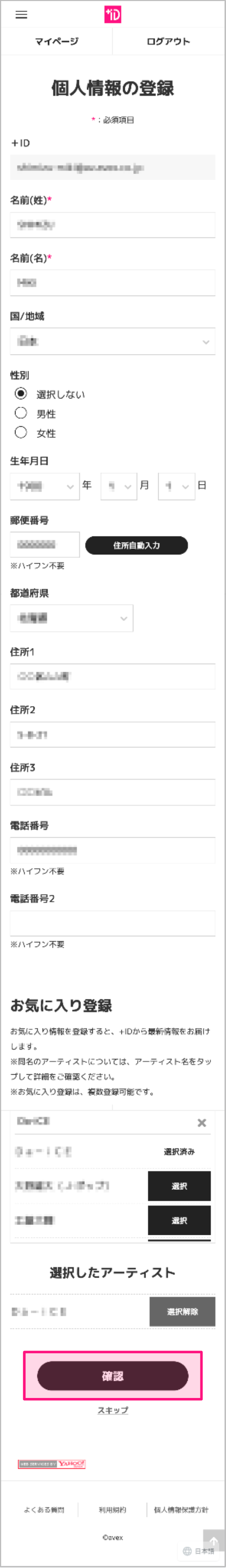Click the 住所自動入力 button
The height and width of the screenshot is (1568, 226).
(136, 545)
